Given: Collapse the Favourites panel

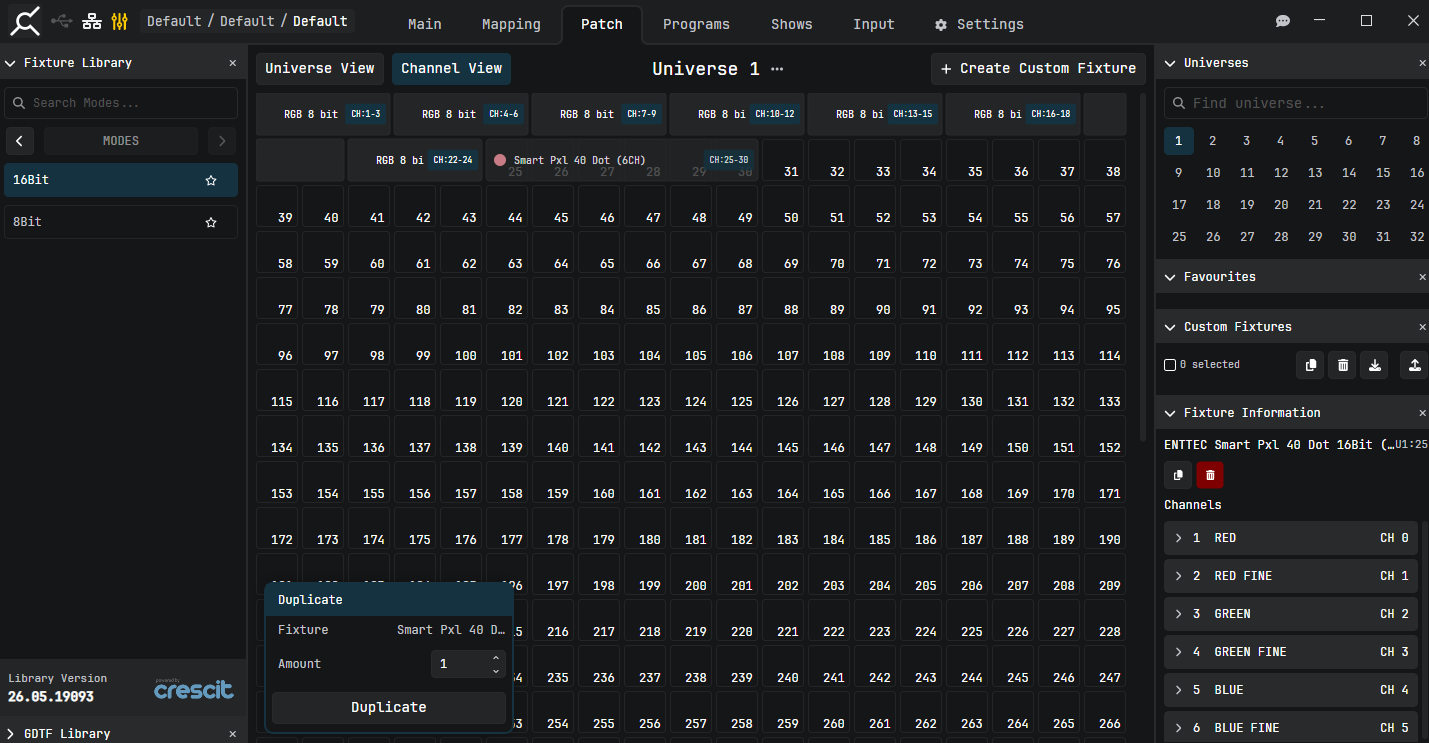Looking at the screenshot, I should [1171, 277].
